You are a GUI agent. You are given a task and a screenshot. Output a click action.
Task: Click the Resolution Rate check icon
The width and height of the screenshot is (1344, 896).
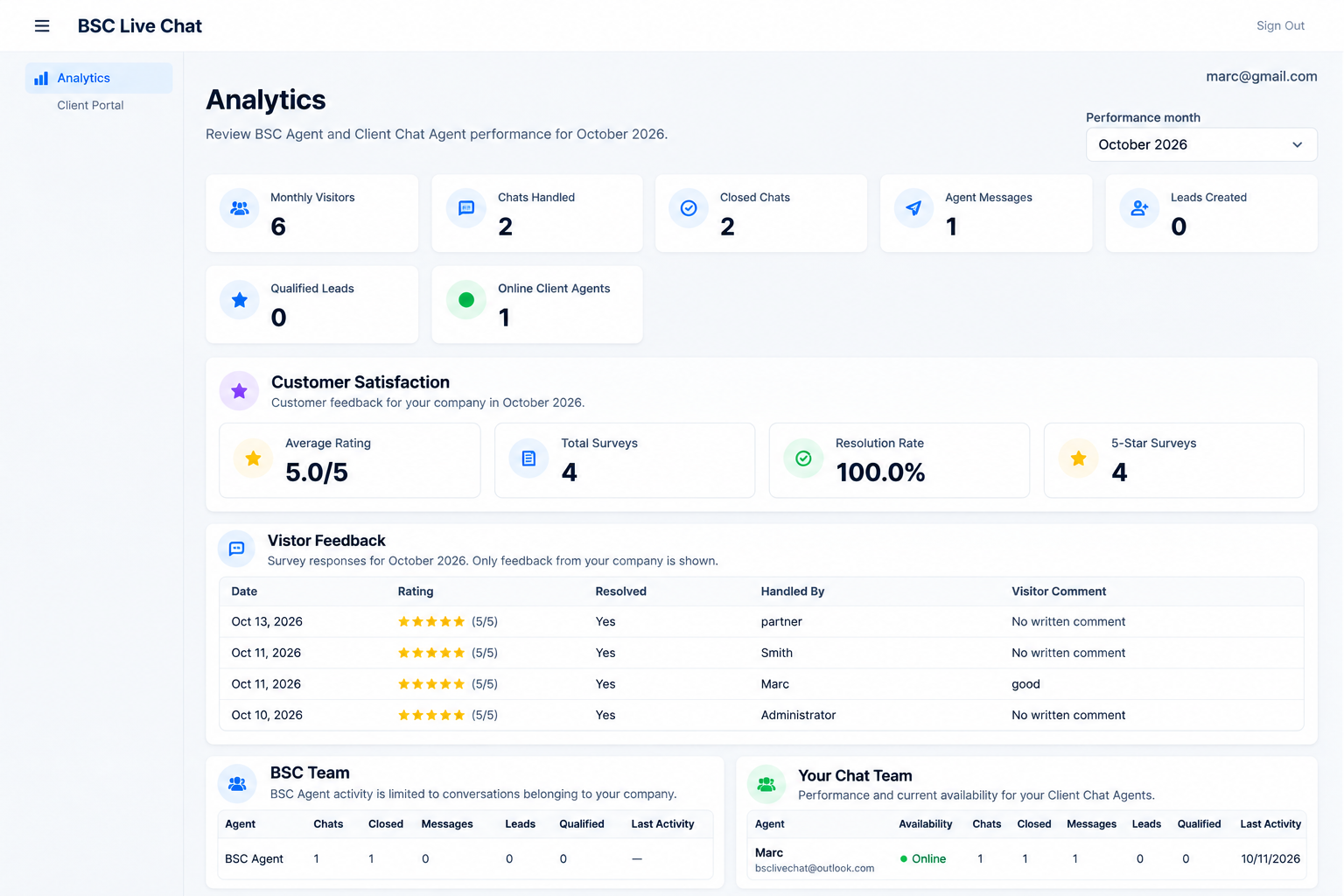(803, 458)
